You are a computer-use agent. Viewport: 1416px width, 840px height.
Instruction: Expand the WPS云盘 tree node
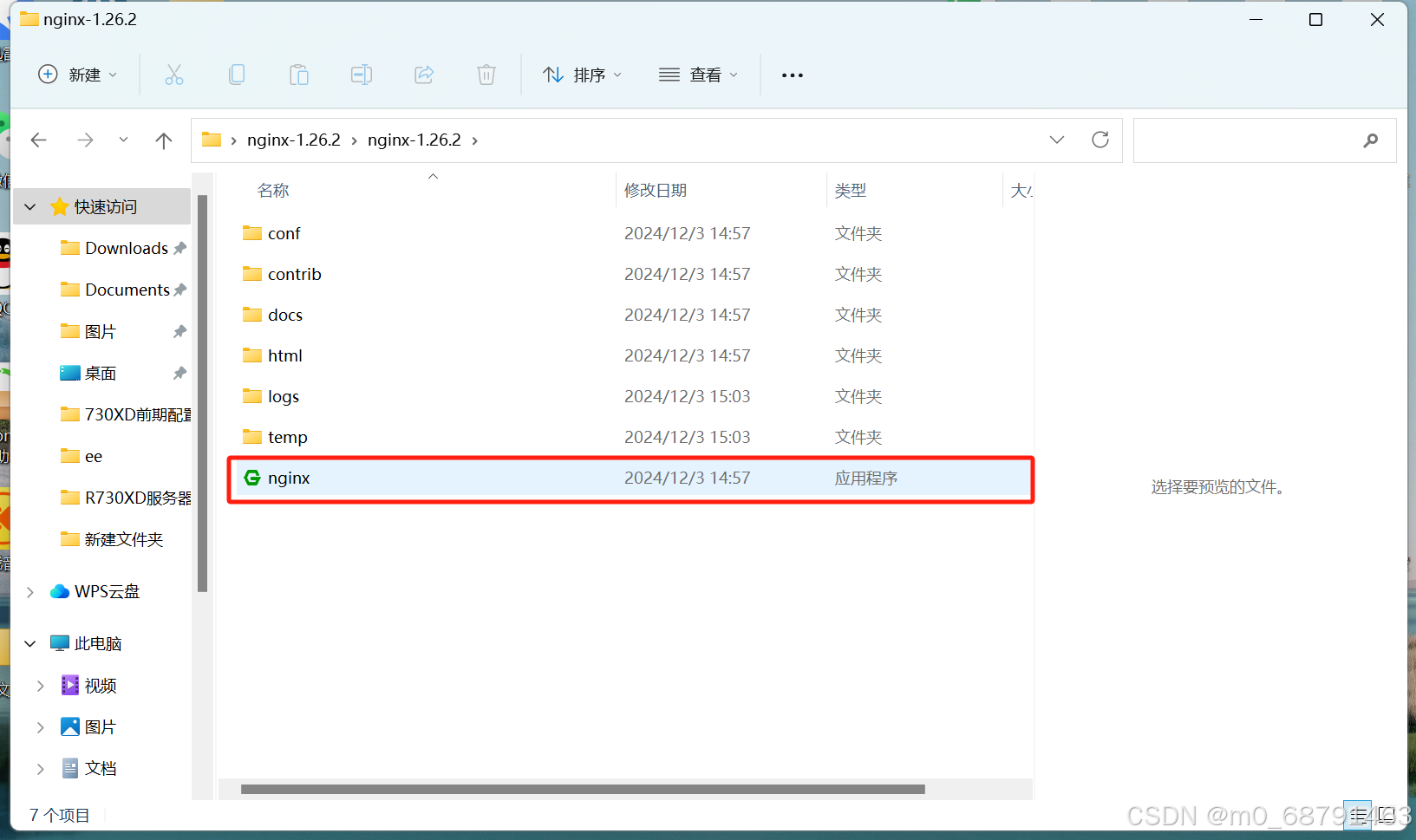30,592
